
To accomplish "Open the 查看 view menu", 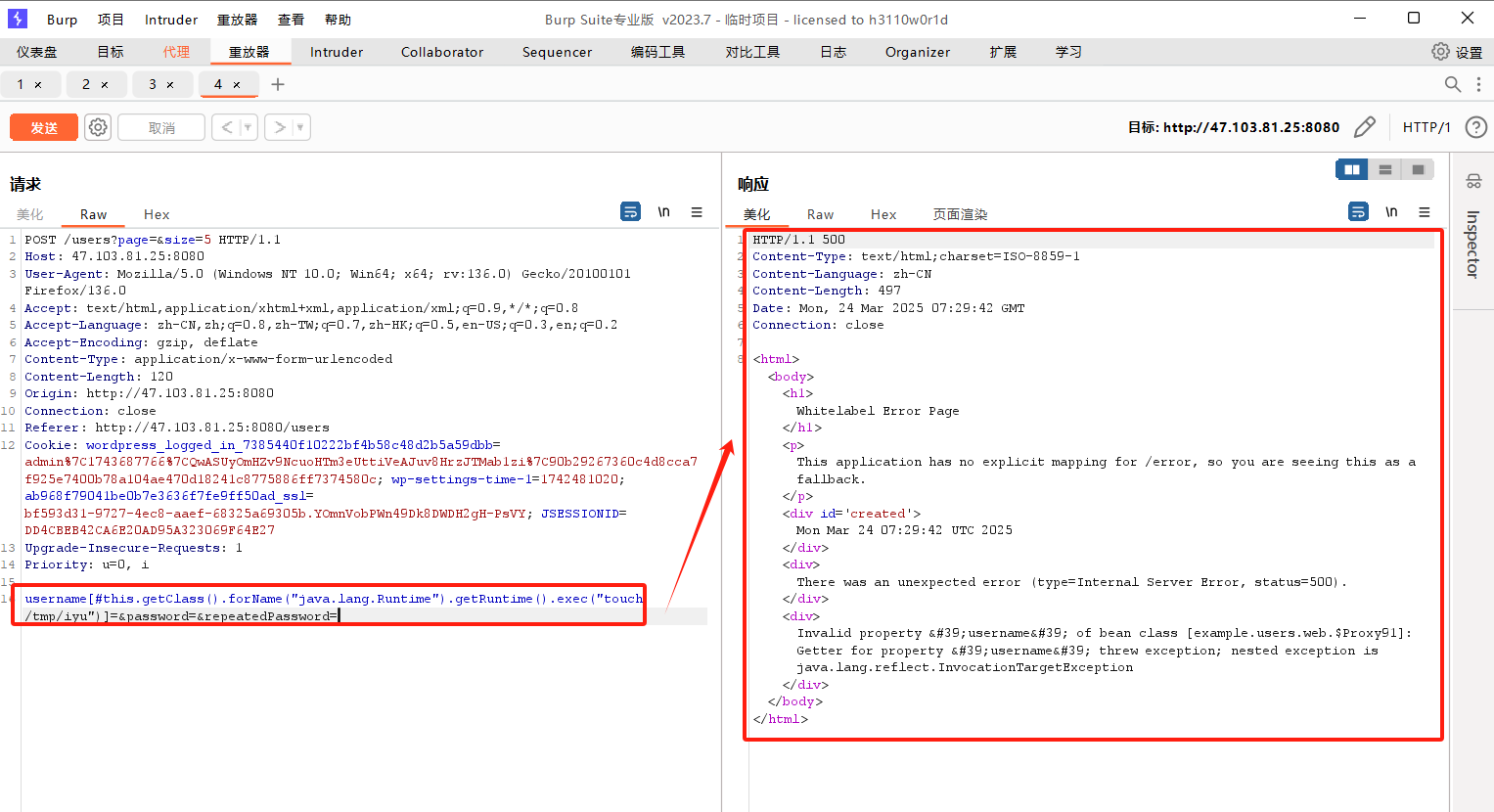I will (x=291, y=20).
